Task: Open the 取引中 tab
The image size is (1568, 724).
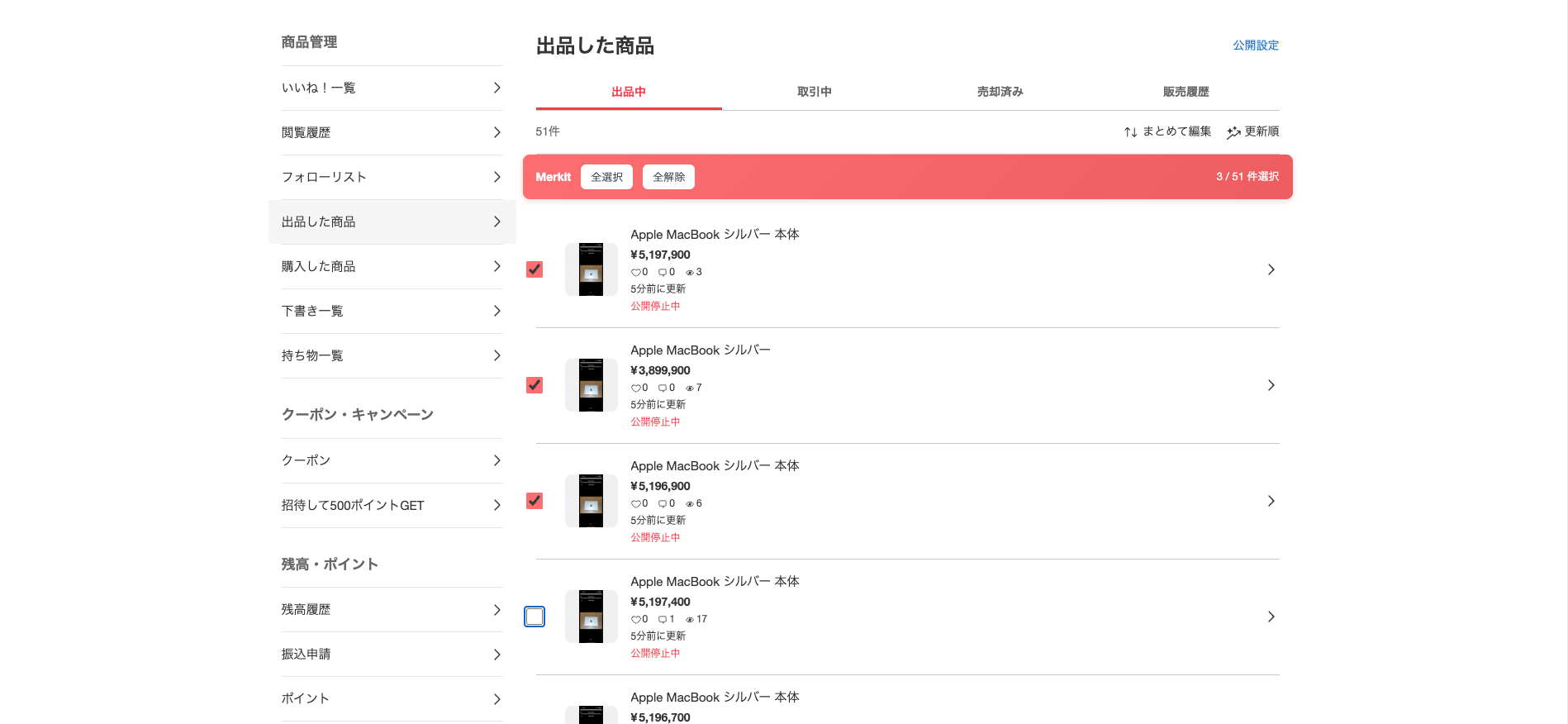Action: click(x=814, y=92)
